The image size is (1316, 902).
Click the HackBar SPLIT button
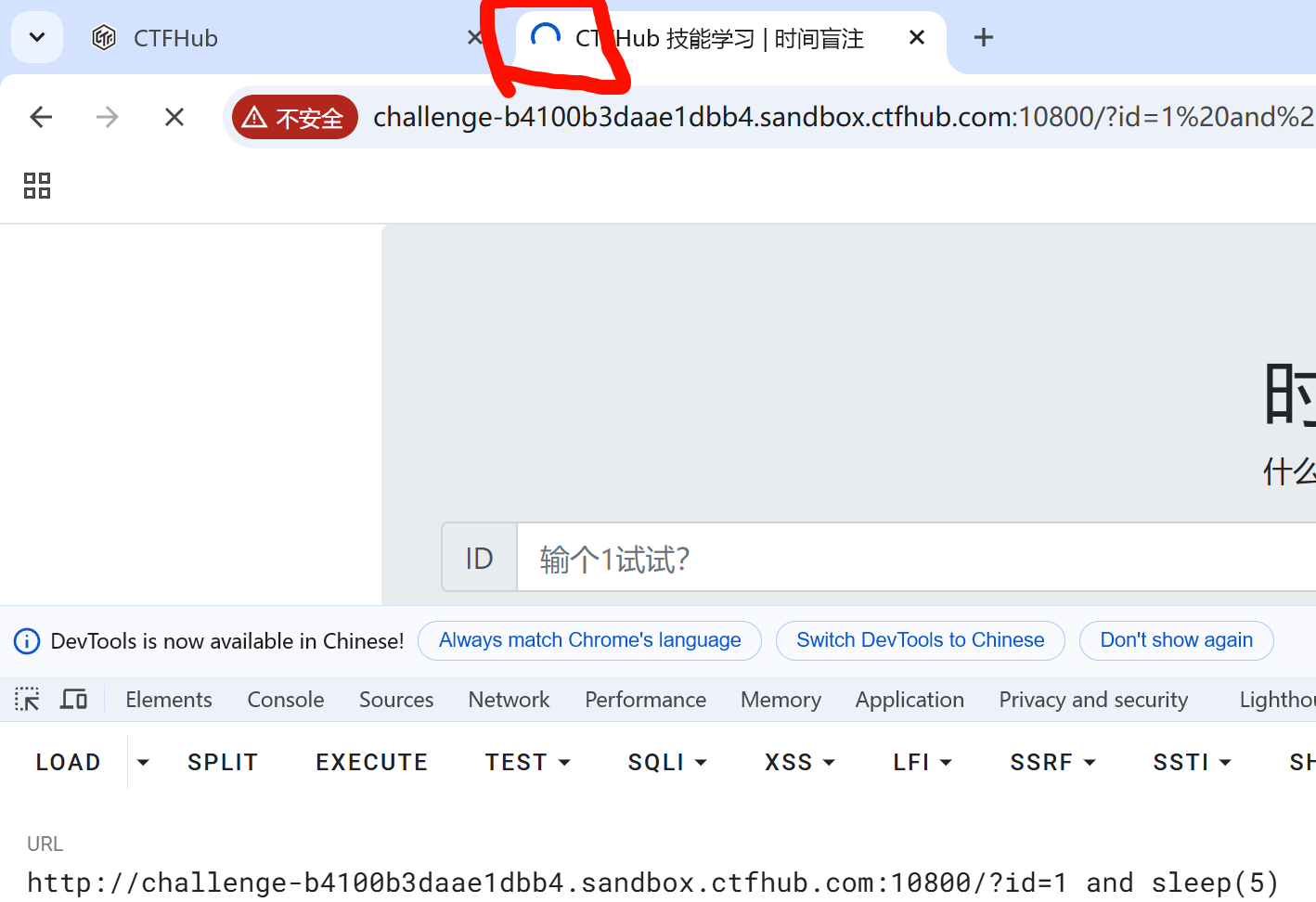point(223,762)
